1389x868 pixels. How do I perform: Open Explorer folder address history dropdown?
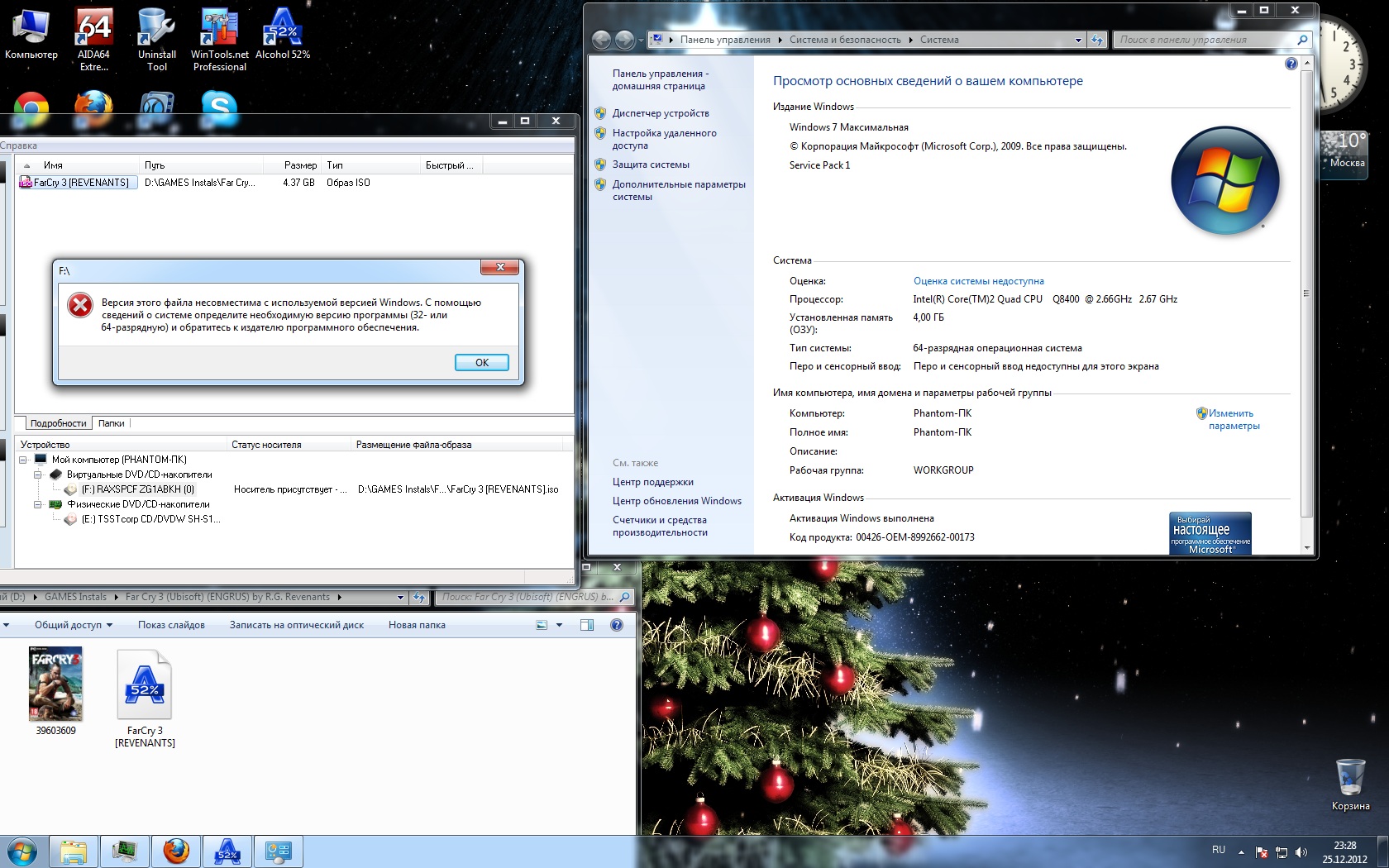tap(401, 597)
